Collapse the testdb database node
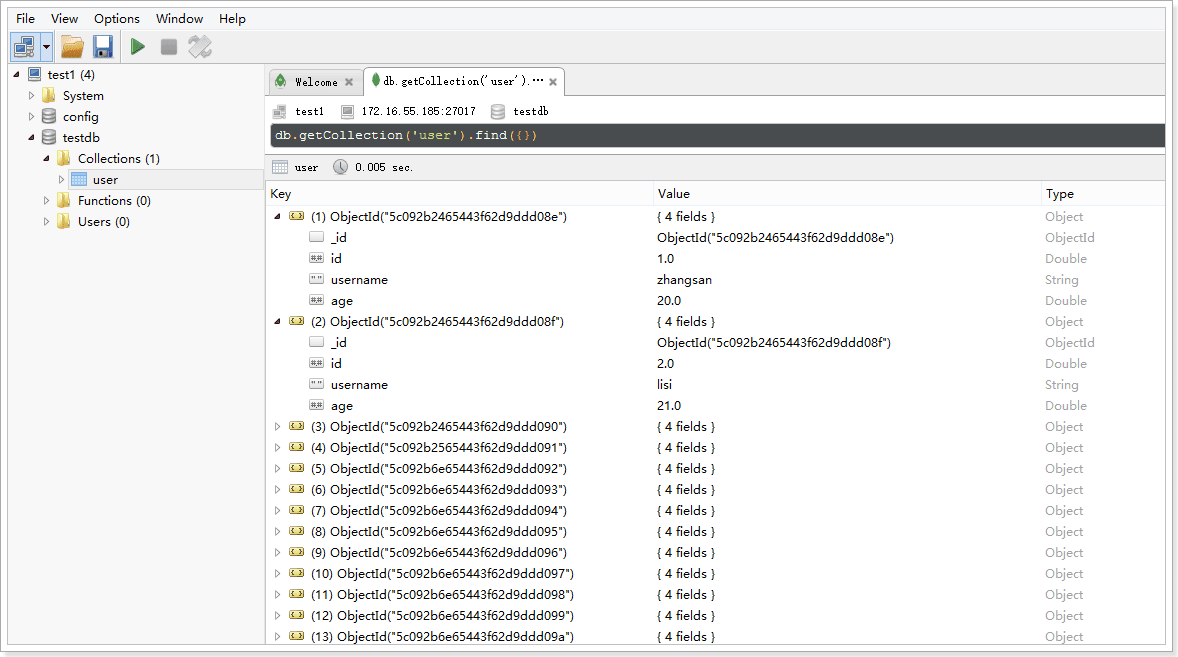The height and width of the screenshot is (657, 1178). [32, 138]
